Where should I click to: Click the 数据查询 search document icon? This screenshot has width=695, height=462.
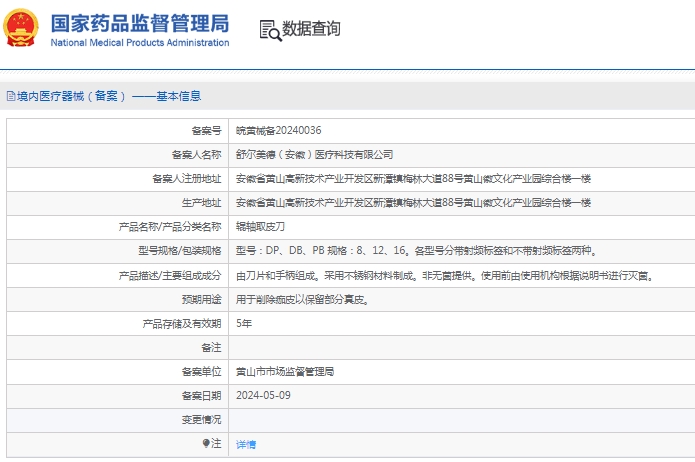coord(270,31)
